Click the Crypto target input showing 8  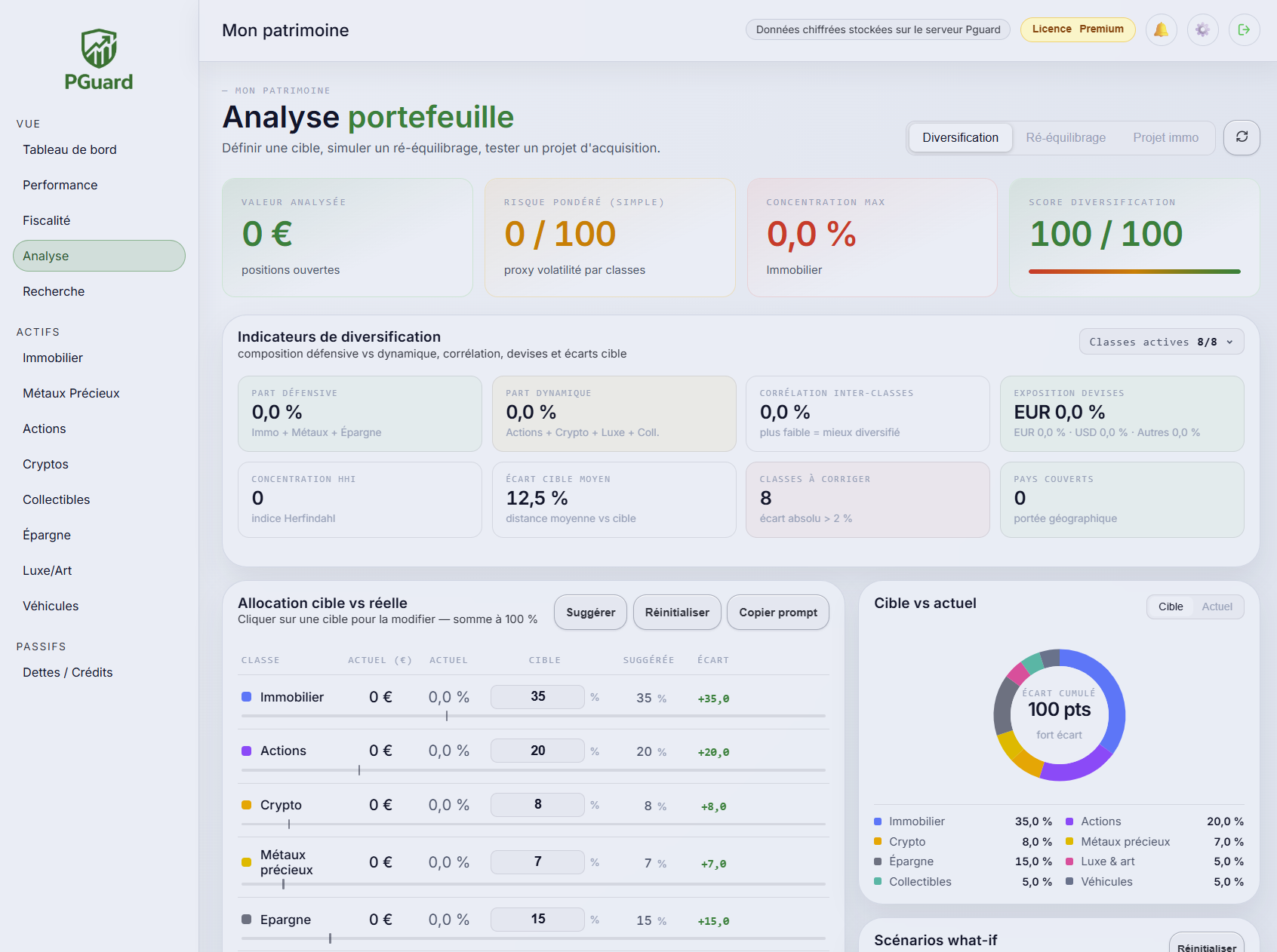(x=537, y=804)
